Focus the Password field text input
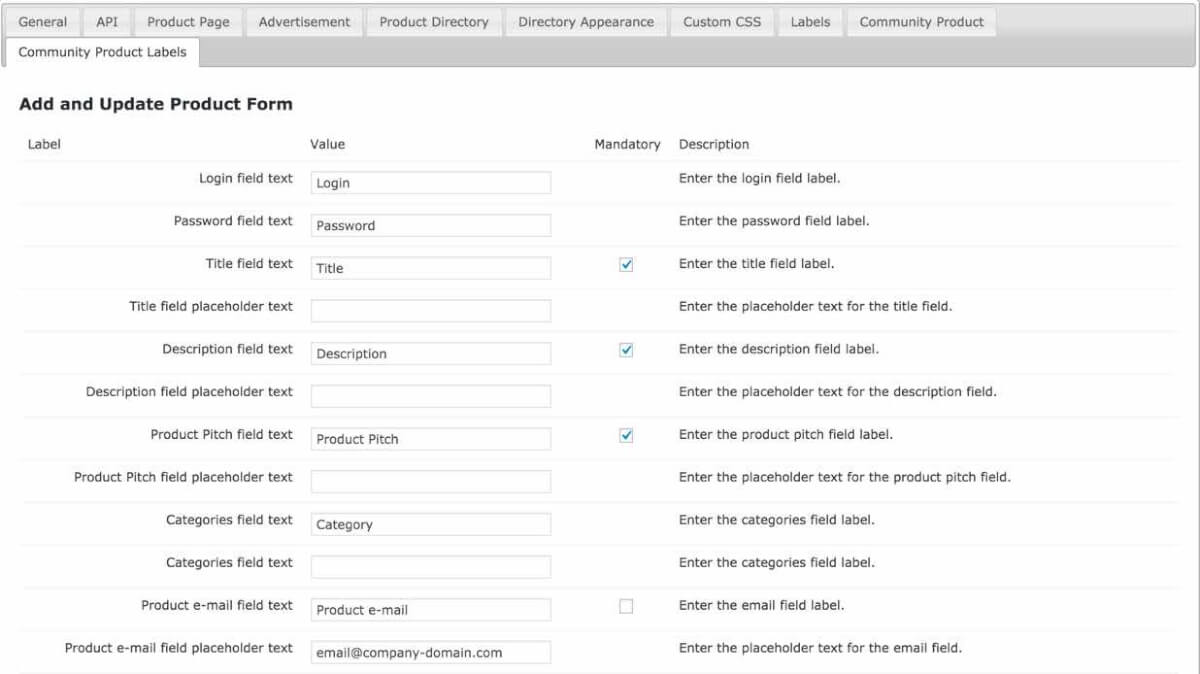 pos(430,225)
